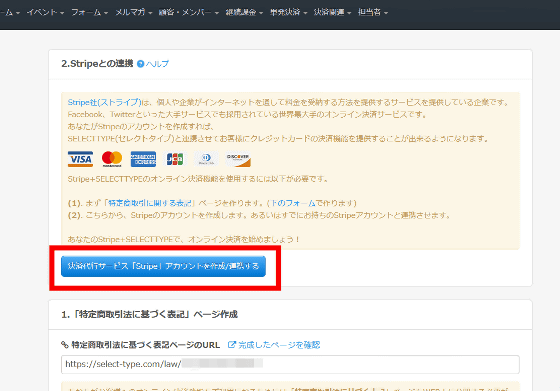
Task: Click the chain-link icon before the URL label
Action: point(65,345)
